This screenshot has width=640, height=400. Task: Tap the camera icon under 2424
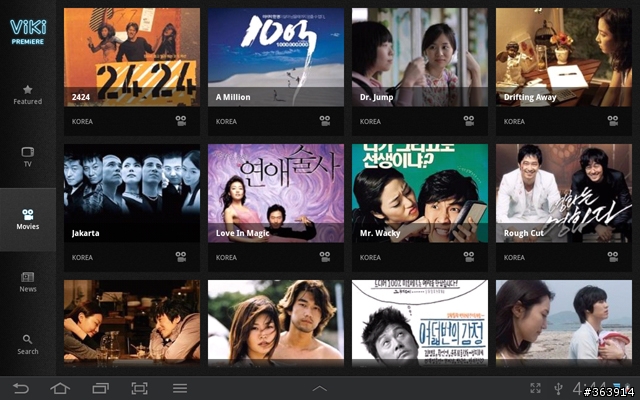pos(181,121)
